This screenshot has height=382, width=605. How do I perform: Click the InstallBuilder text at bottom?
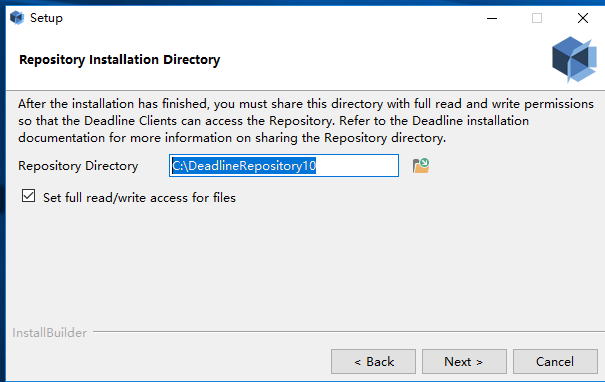click(x=50, y=333)
